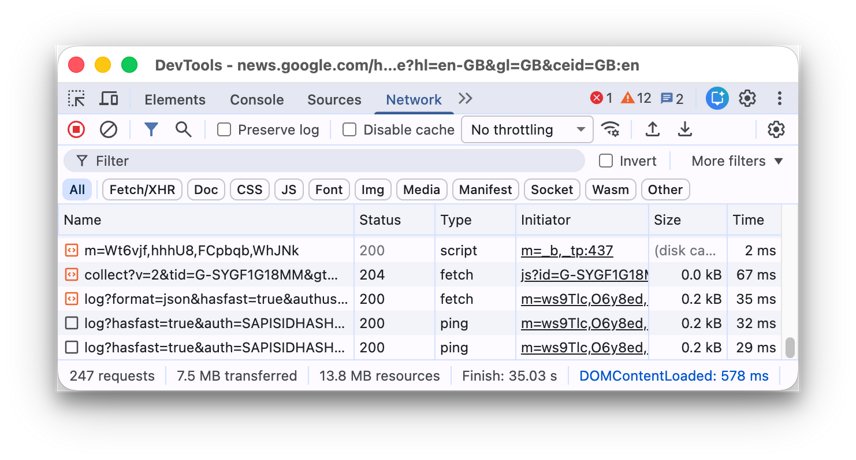Open initiator link m=_b,_tp:437

(x=567, y=250)
